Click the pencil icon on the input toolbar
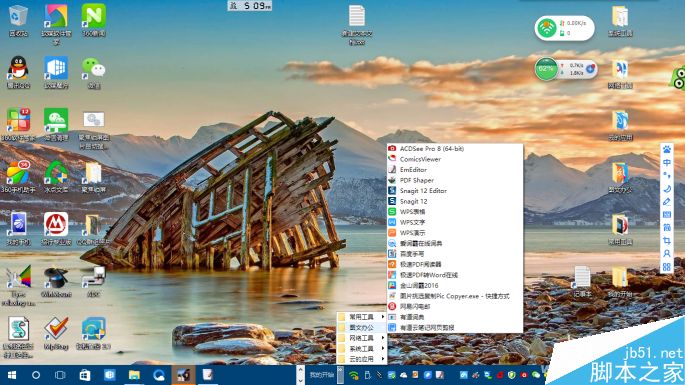Image resolution: width=685 pixels, height=385 pixels. coord(667,201)
